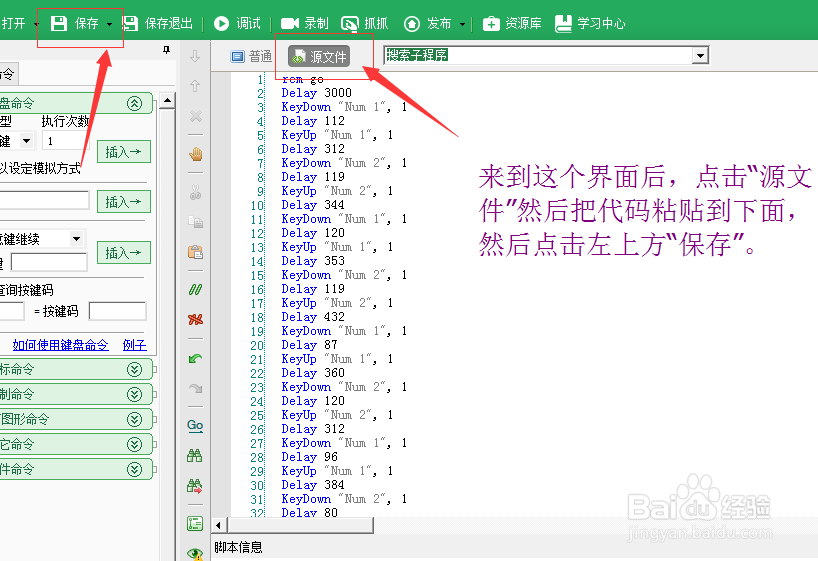Click the horizontal scrollbar thumb under the code

(x=300, y=525)
